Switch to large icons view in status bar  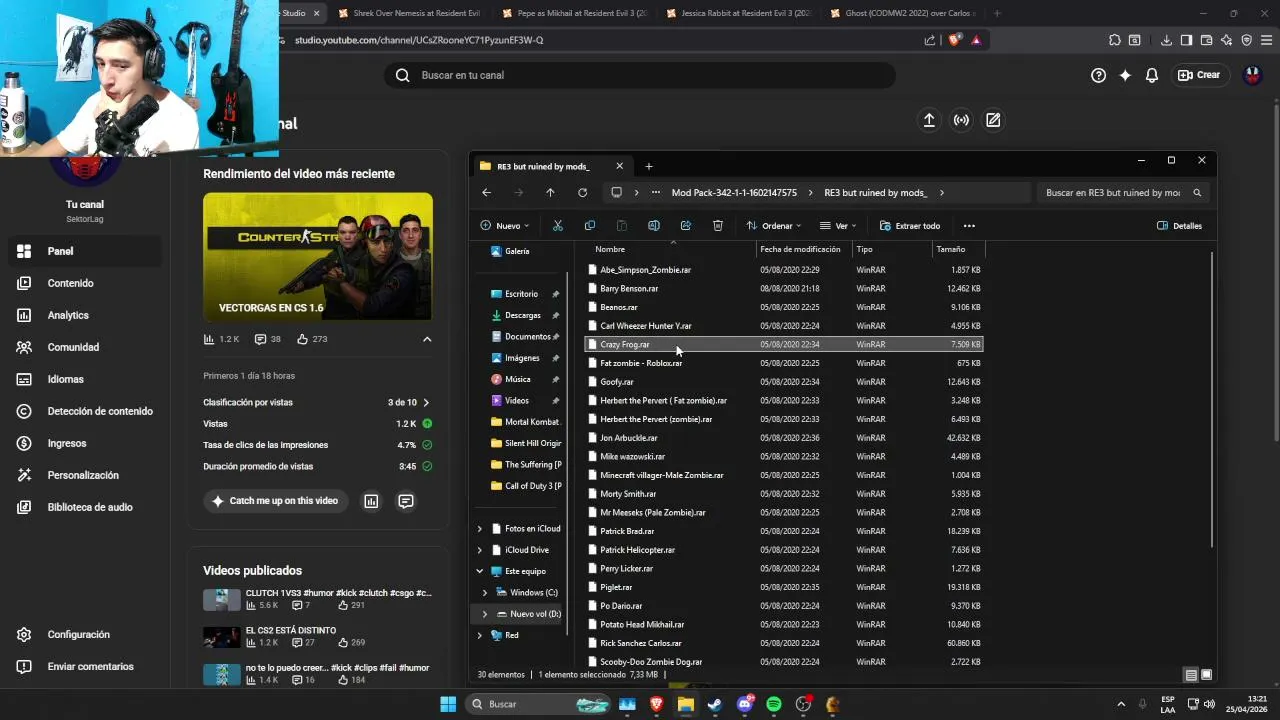pos(1206,675)
